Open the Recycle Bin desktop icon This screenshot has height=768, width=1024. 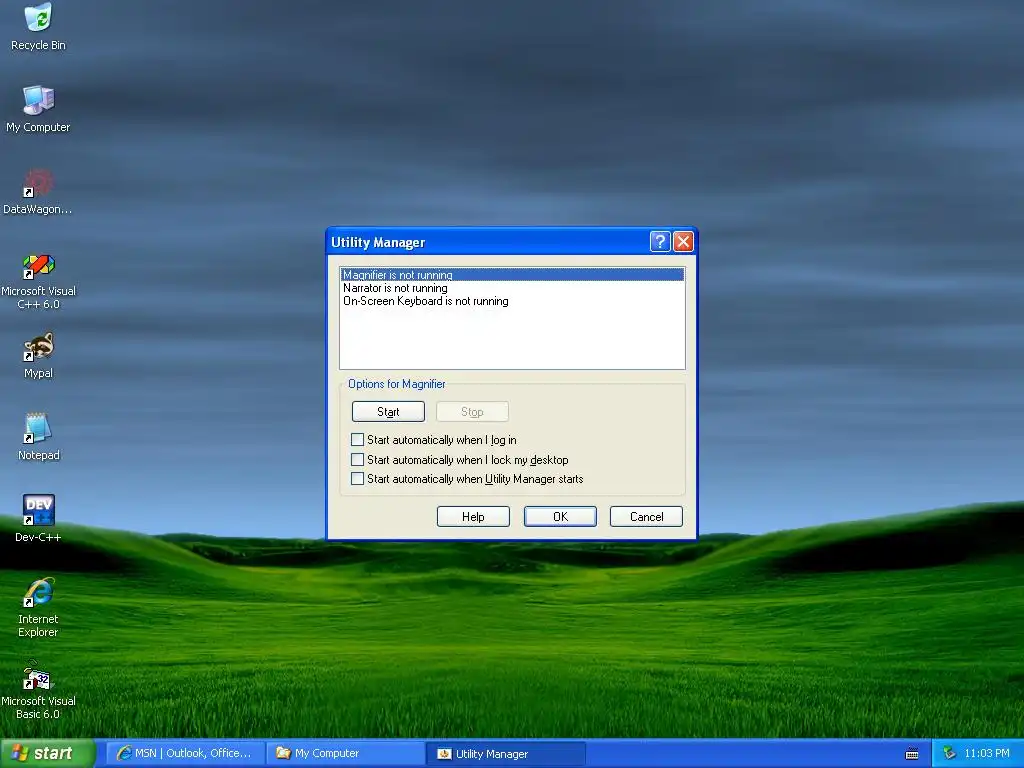click(x=38, y=27)
